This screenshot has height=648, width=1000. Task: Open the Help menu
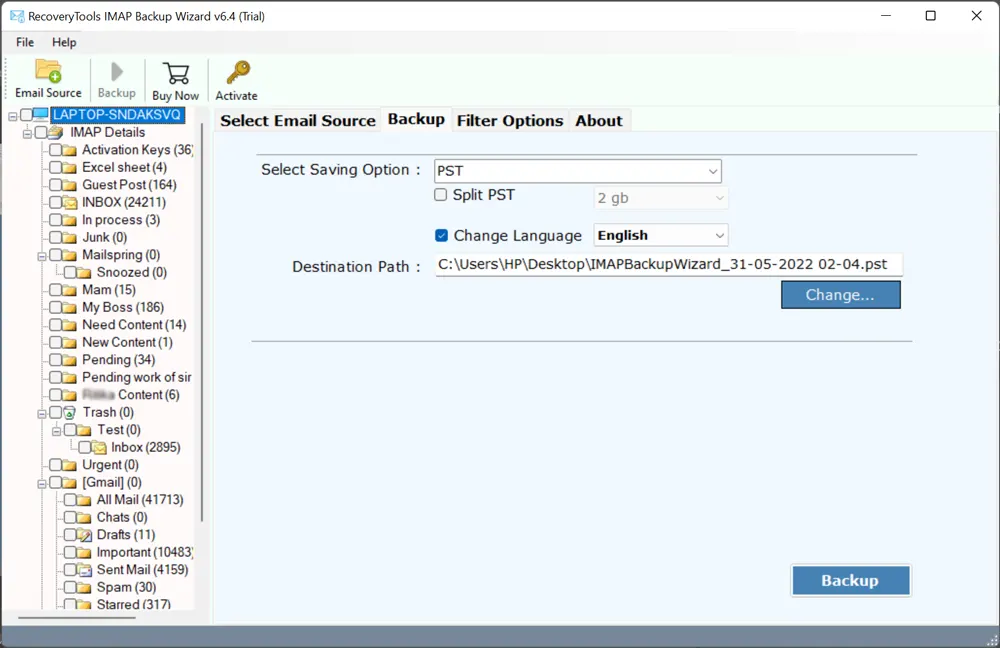click(64, 42)
